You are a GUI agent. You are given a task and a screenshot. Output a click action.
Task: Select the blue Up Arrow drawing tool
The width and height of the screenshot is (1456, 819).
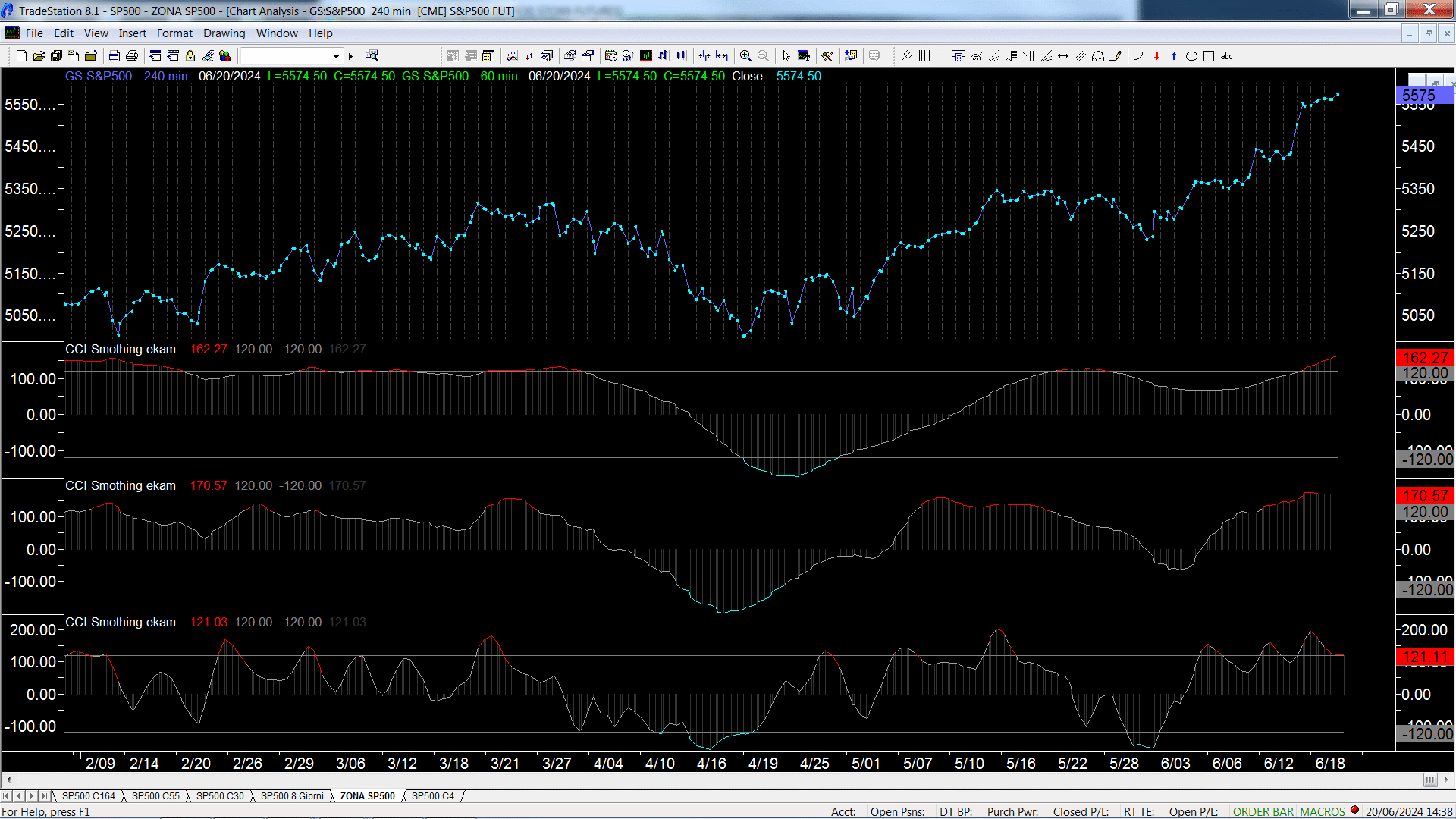pos(1174,56)
